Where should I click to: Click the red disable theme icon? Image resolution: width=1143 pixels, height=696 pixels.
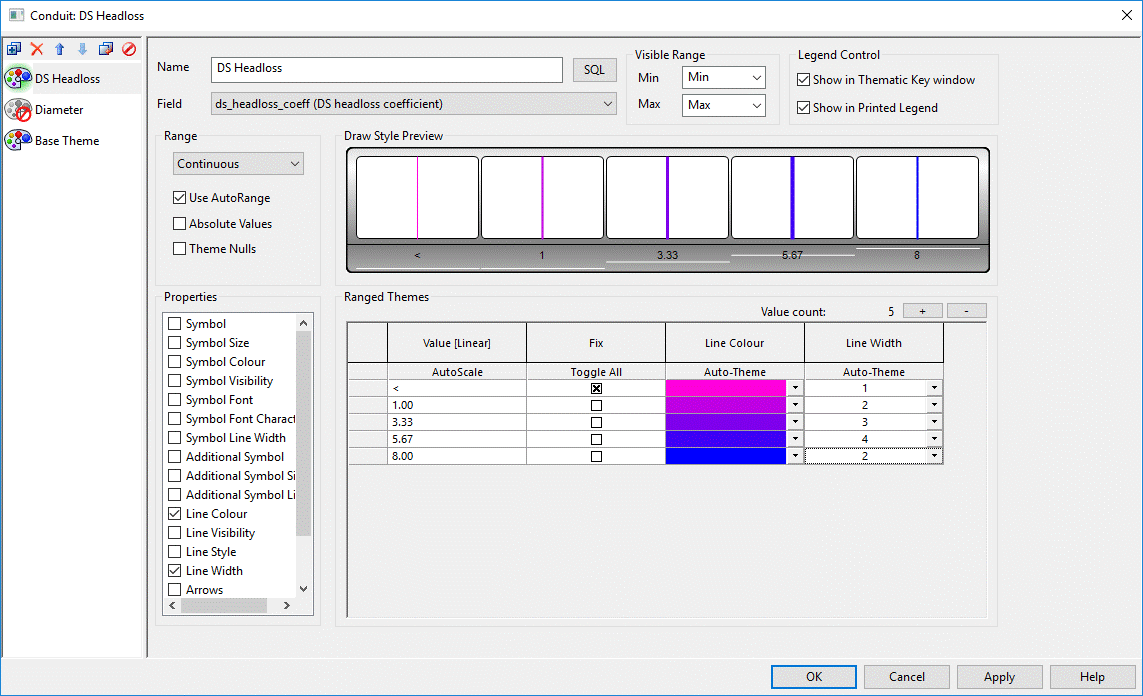[x=129, y=49]
